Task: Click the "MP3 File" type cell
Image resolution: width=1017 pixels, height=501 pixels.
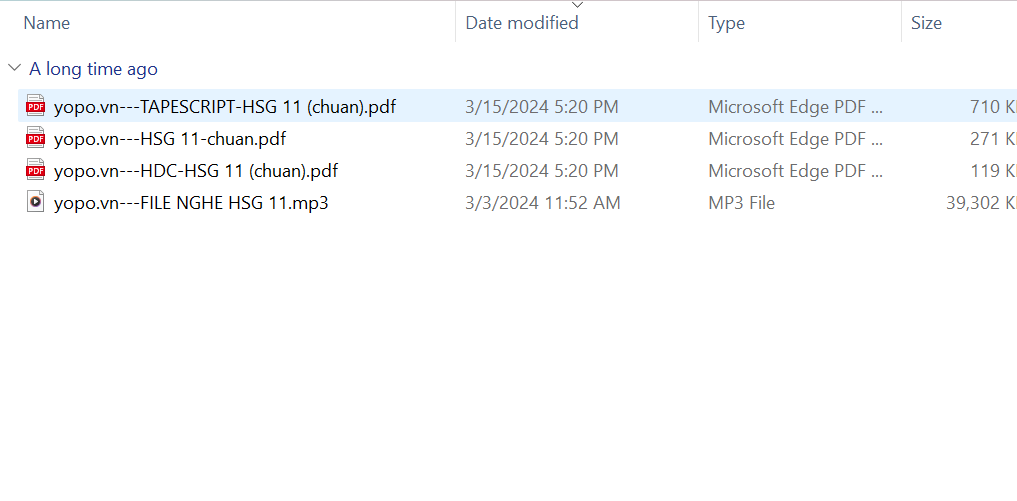Action: tap(741, 203)
